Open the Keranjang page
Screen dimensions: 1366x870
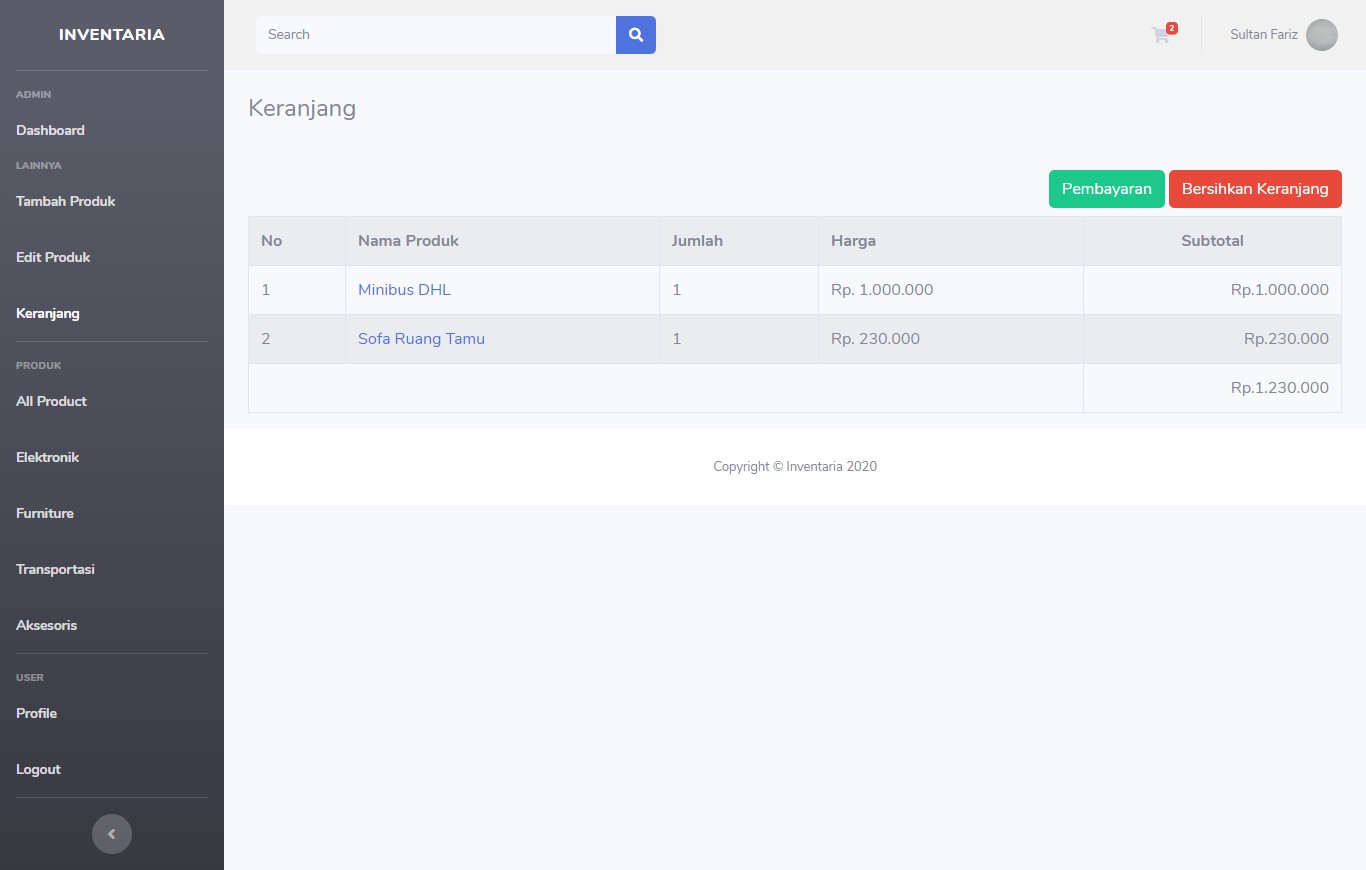point(48,313)
